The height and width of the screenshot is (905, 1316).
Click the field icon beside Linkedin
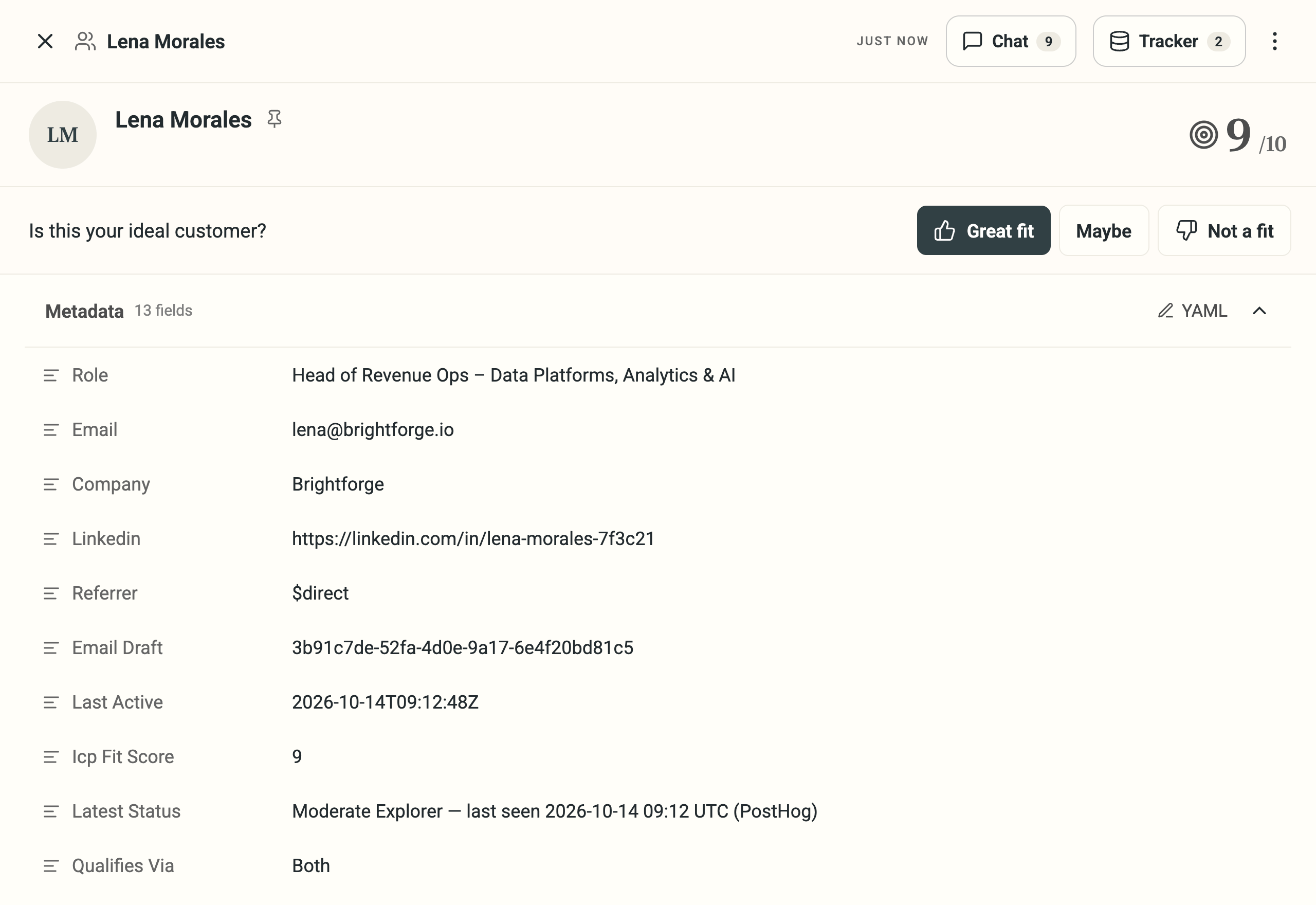[x=51, y=539]
